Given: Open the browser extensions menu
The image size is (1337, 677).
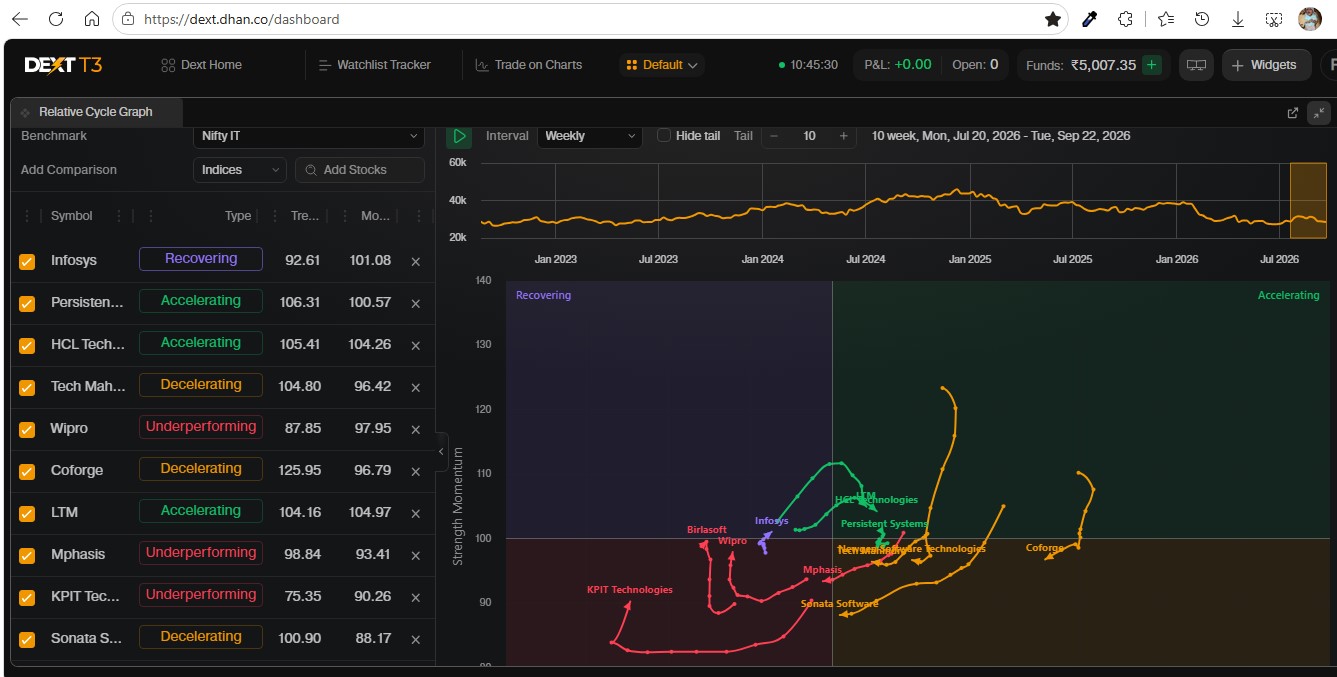Looking at the screenshot, I should coord(1125,19).
